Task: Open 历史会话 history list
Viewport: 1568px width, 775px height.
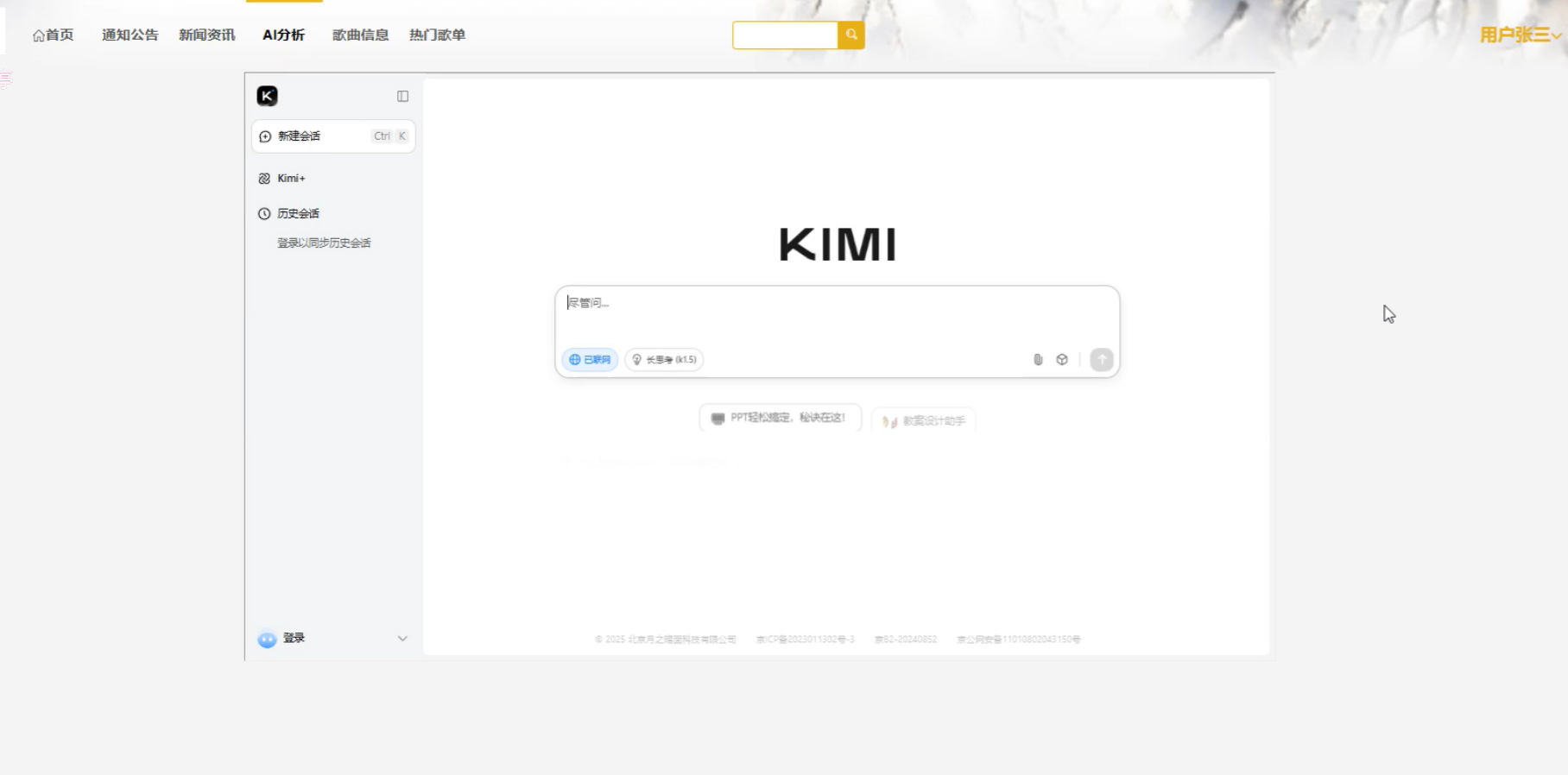Action: 289,213
